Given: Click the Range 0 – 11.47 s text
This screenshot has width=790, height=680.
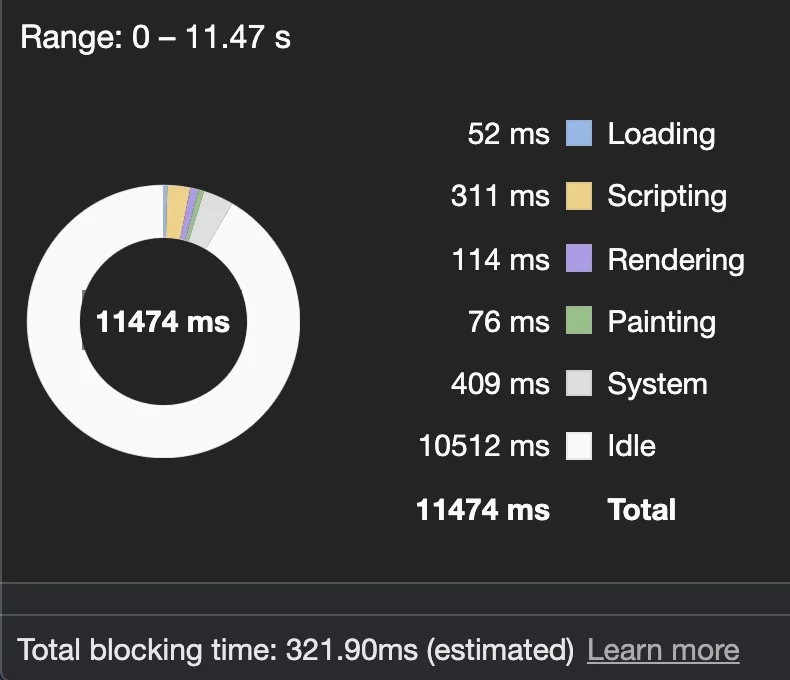Looking at the screenshot, I should point(156,38).
